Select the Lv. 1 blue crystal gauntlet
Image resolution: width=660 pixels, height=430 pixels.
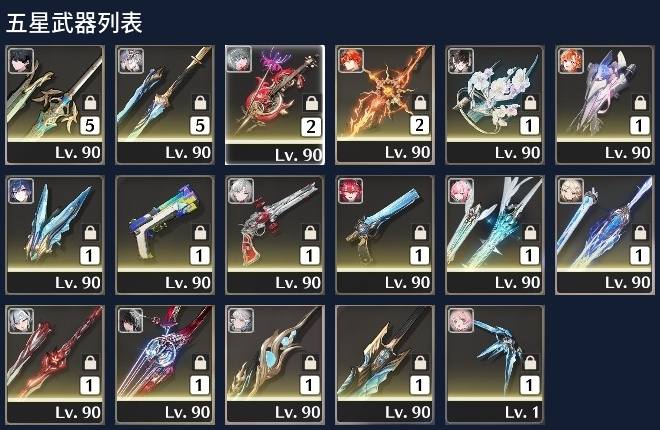point(495,365)
